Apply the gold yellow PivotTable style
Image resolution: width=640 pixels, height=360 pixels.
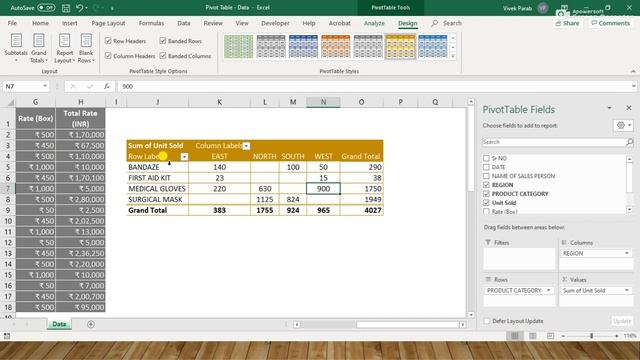pos(400,47)
